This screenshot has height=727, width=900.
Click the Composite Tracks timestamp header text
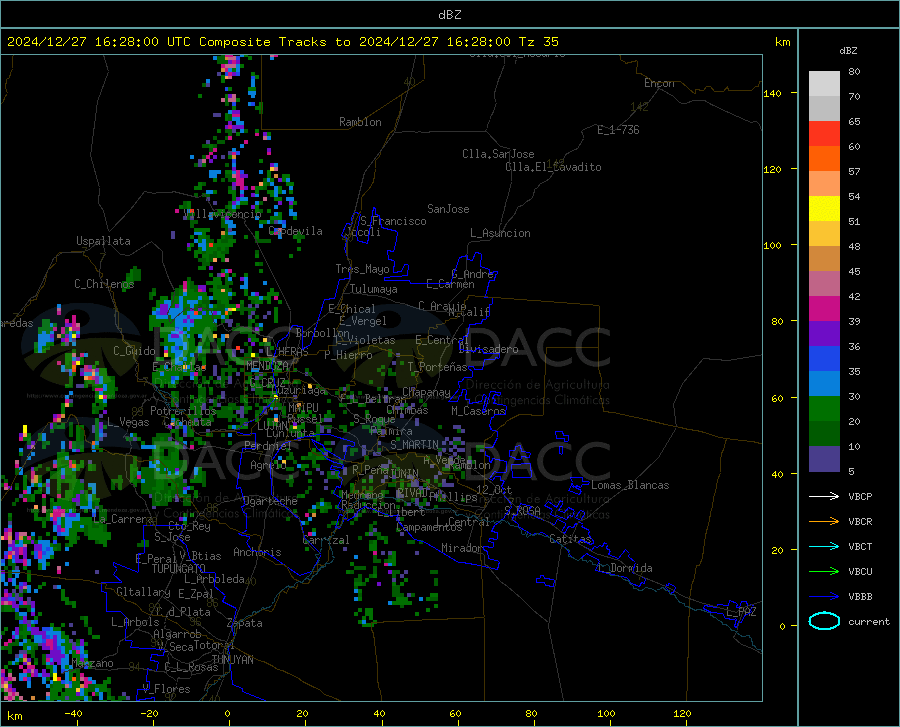(282, 42)
